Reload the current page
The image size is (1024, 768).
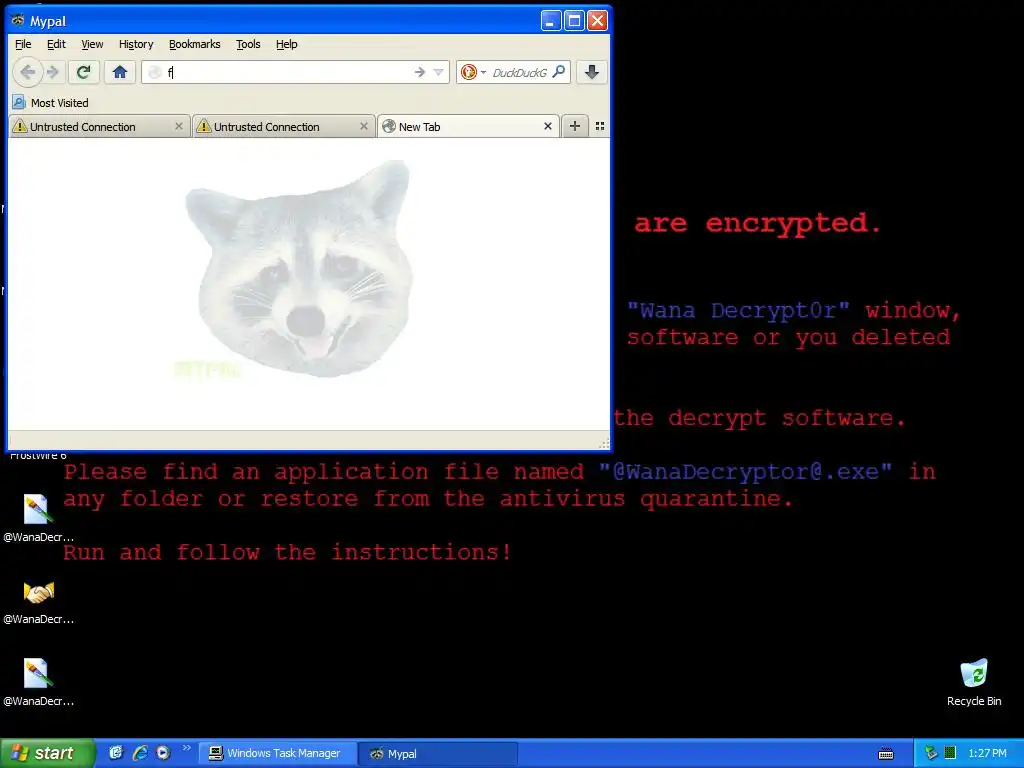coord(83,72)
